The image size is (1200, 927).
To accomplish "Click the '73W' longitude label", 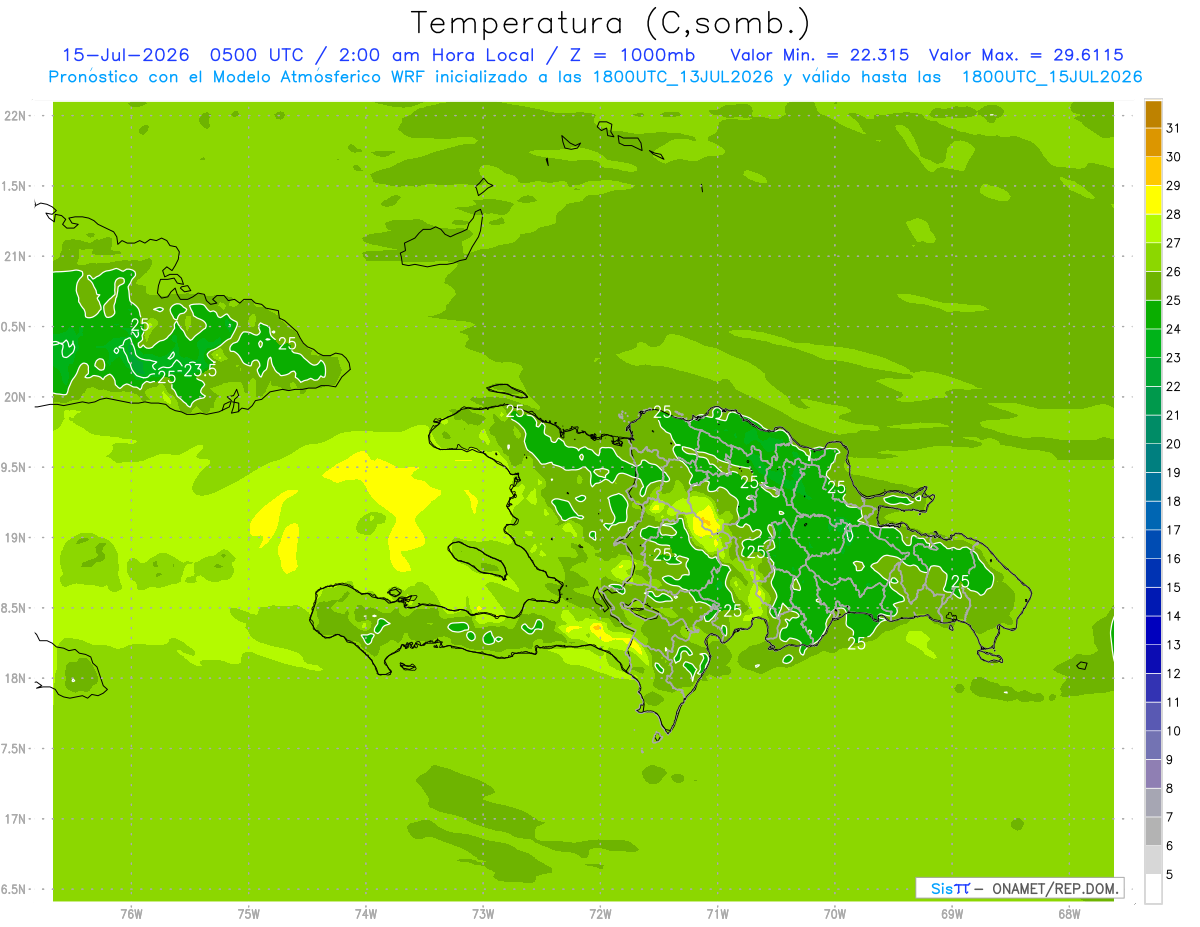I will (x=483, y=914).
